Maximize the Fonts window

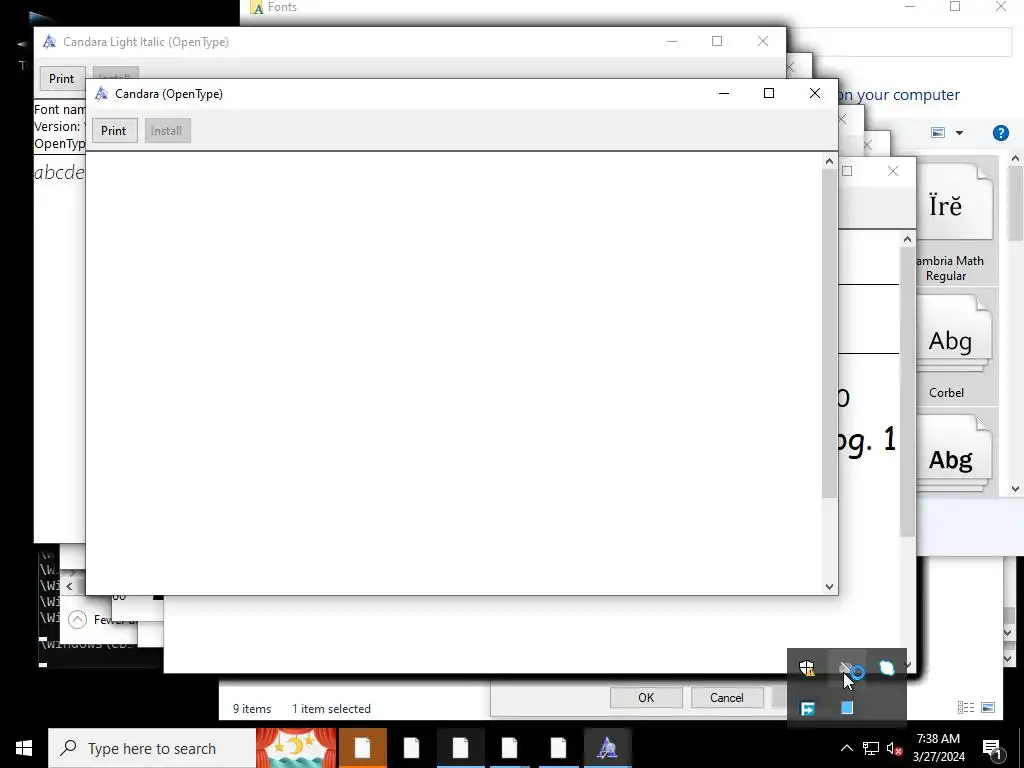coord(955,7)
